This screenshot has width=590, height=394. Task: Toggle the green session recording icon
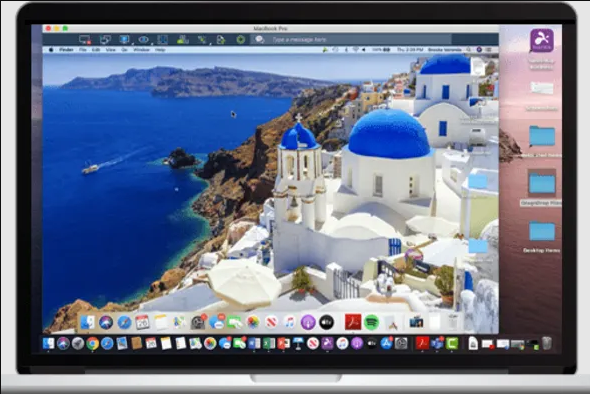coord(240,39)
